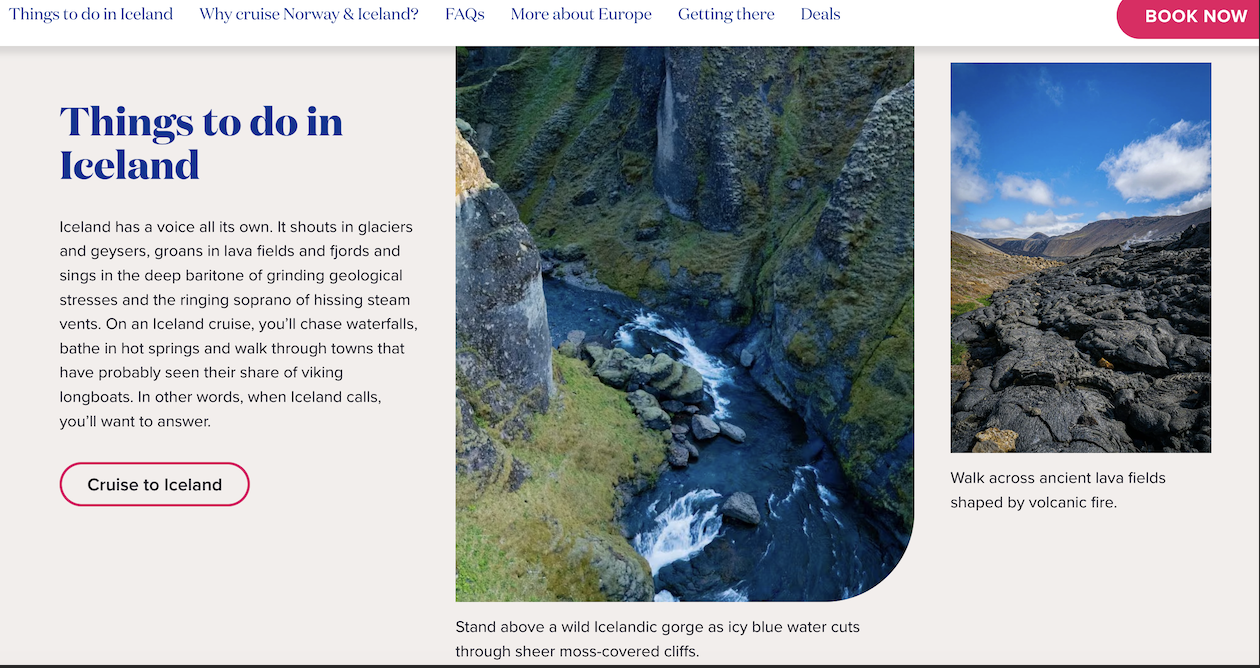
Task: Open the Icelandic gorge photo
Action: [x=684, y=322]
